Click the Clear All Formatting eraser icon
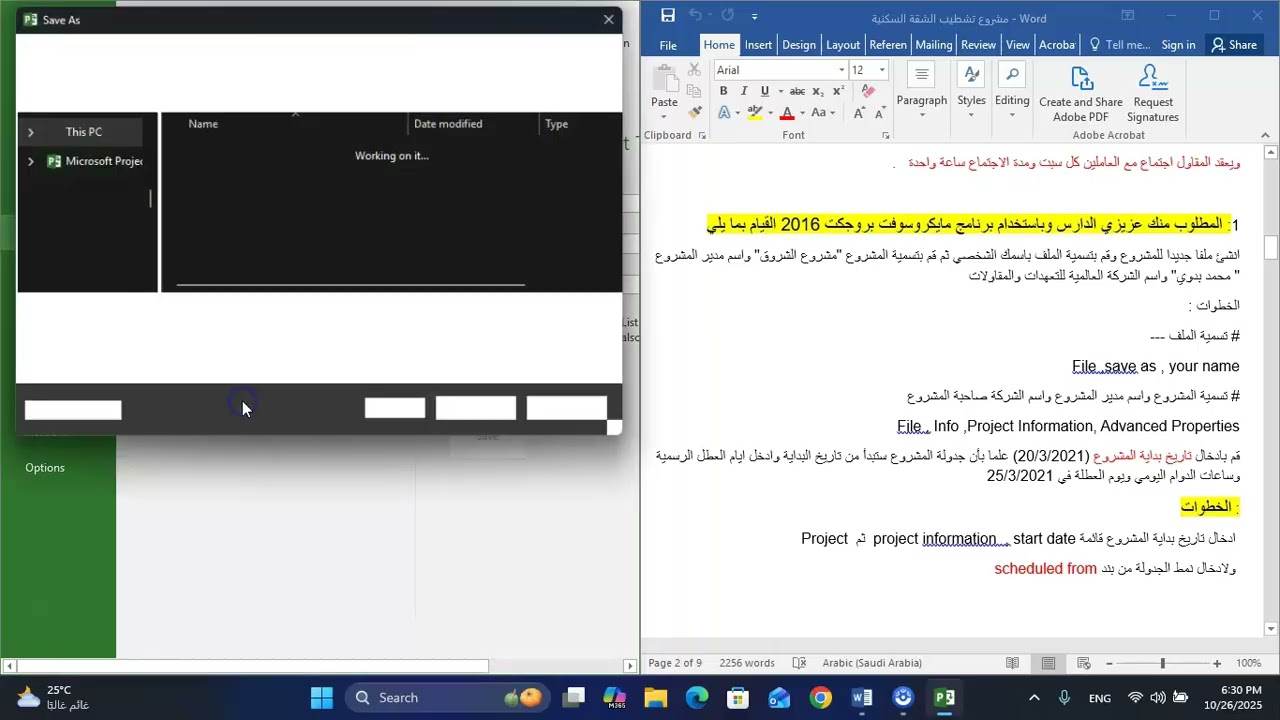The image size is (1280, 720). 868,91
